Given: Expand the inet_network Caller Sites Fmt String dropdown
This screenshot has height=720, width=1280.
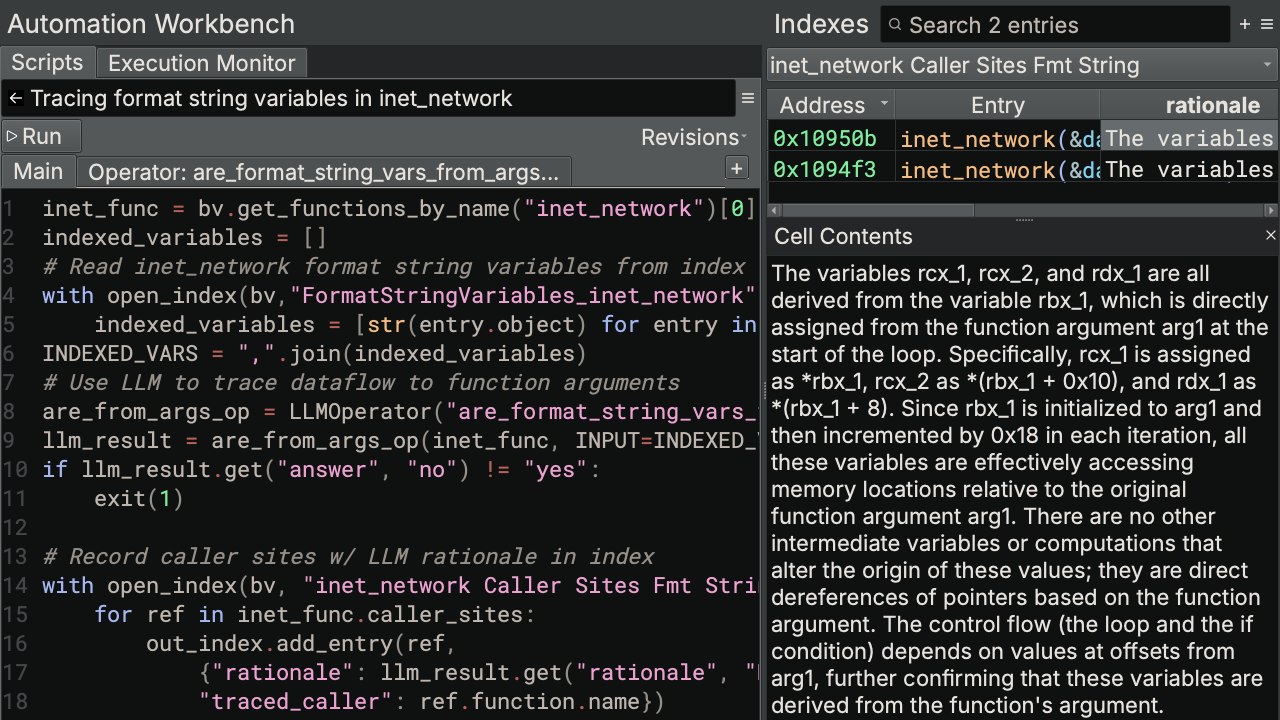Looking at the screenshot, I should pos(1021,65).
